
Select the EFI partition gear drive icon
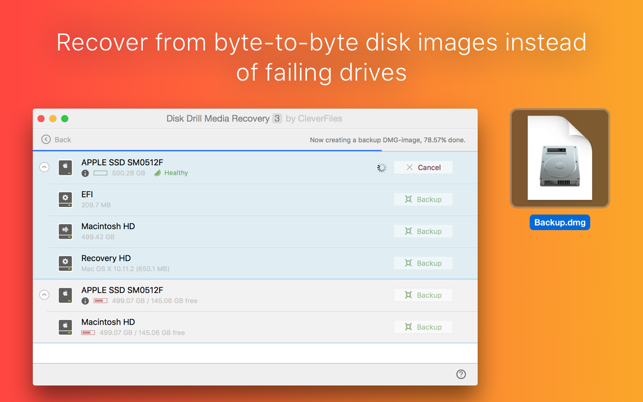[65, 199]
